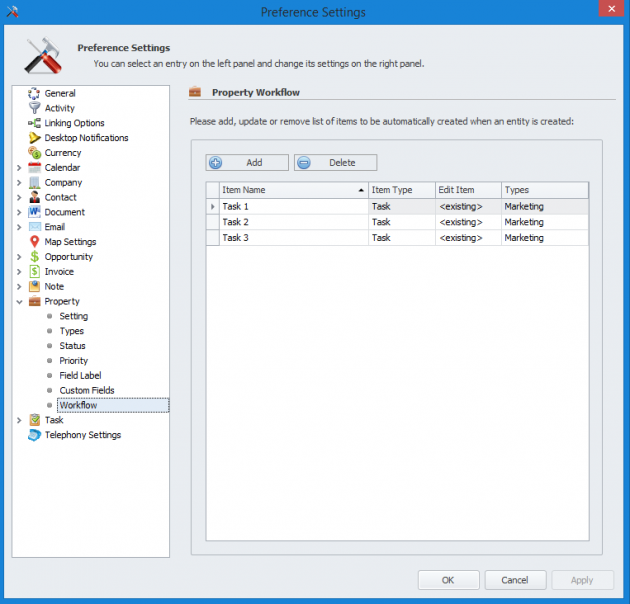Click the Activity funnel icon
Image resolution: width=630 pixels, height=604 pixels.
click(35, 108)
